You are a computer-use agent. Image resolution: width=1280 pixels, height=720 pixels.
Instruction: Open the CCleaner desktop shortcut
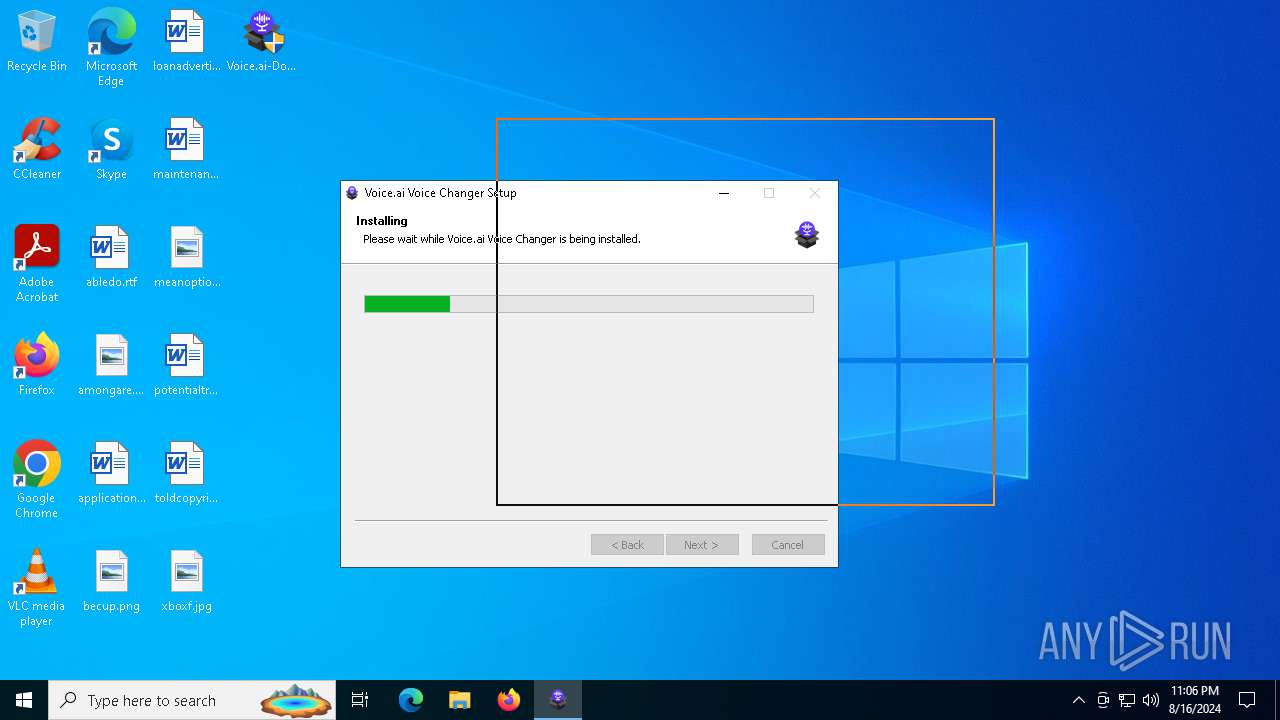pyautogui.click(x=37, y=150)
